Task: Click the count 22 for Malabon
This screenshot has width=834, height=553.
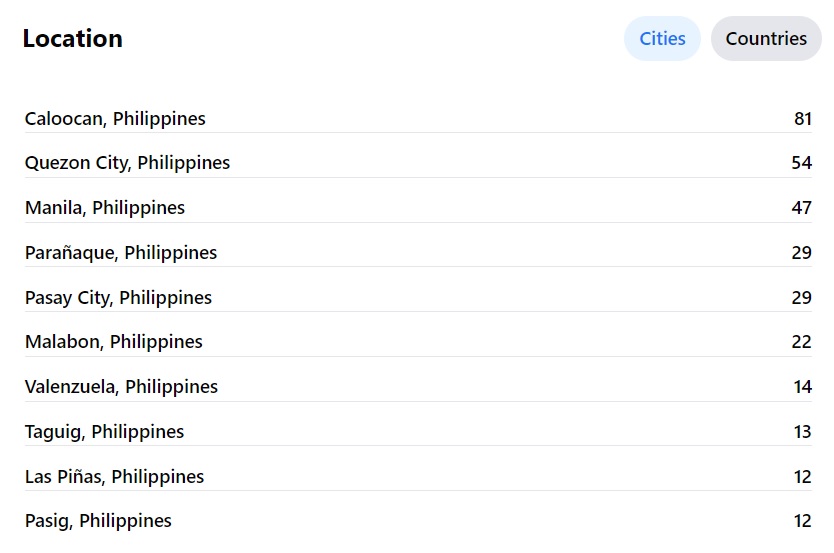Action: 801,342
